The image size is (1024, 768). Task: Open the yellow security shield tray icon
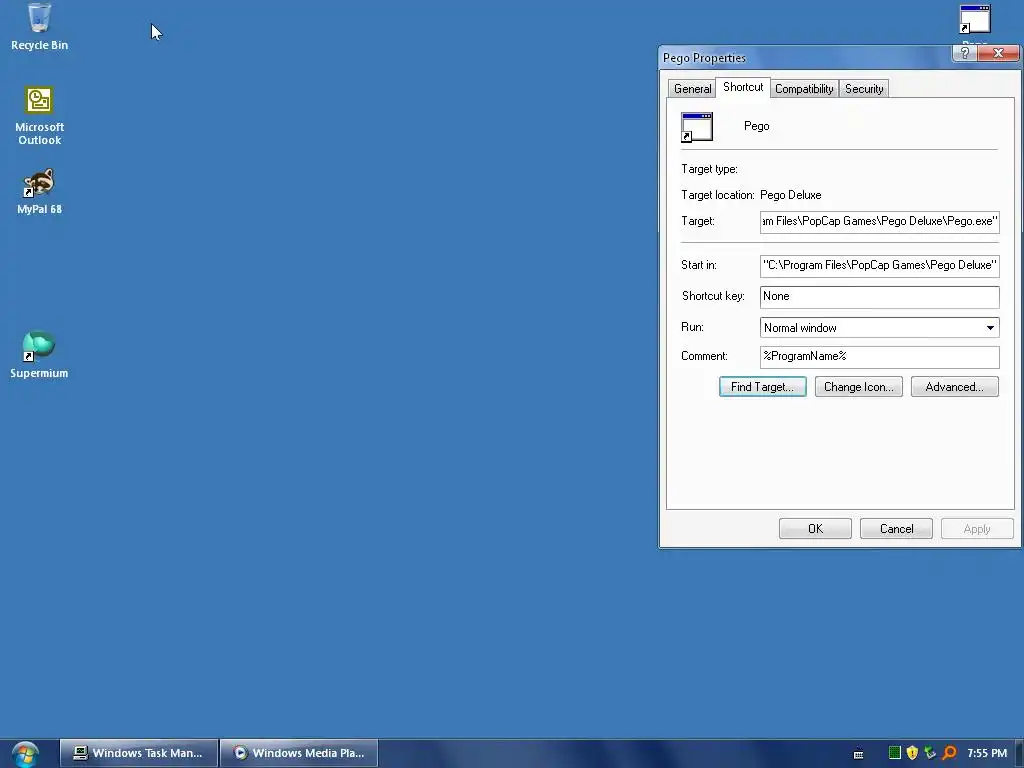912,753
